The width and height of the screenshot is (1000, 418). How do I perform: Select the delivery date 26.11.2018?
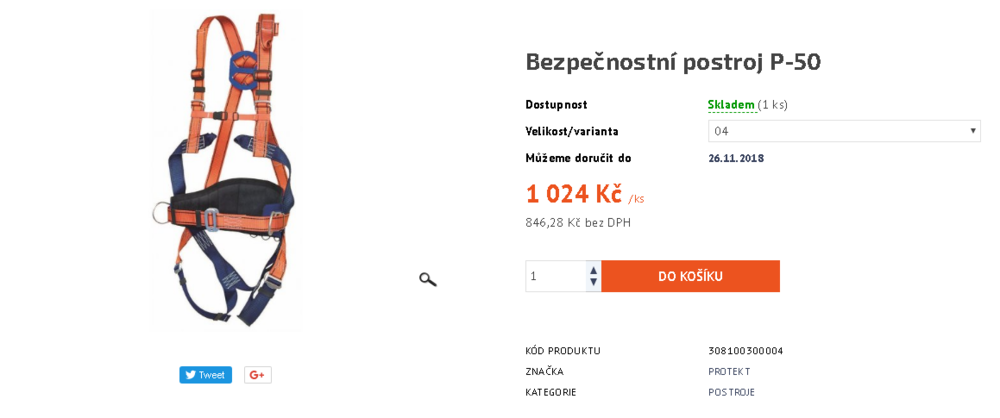(x=736, y=158)
